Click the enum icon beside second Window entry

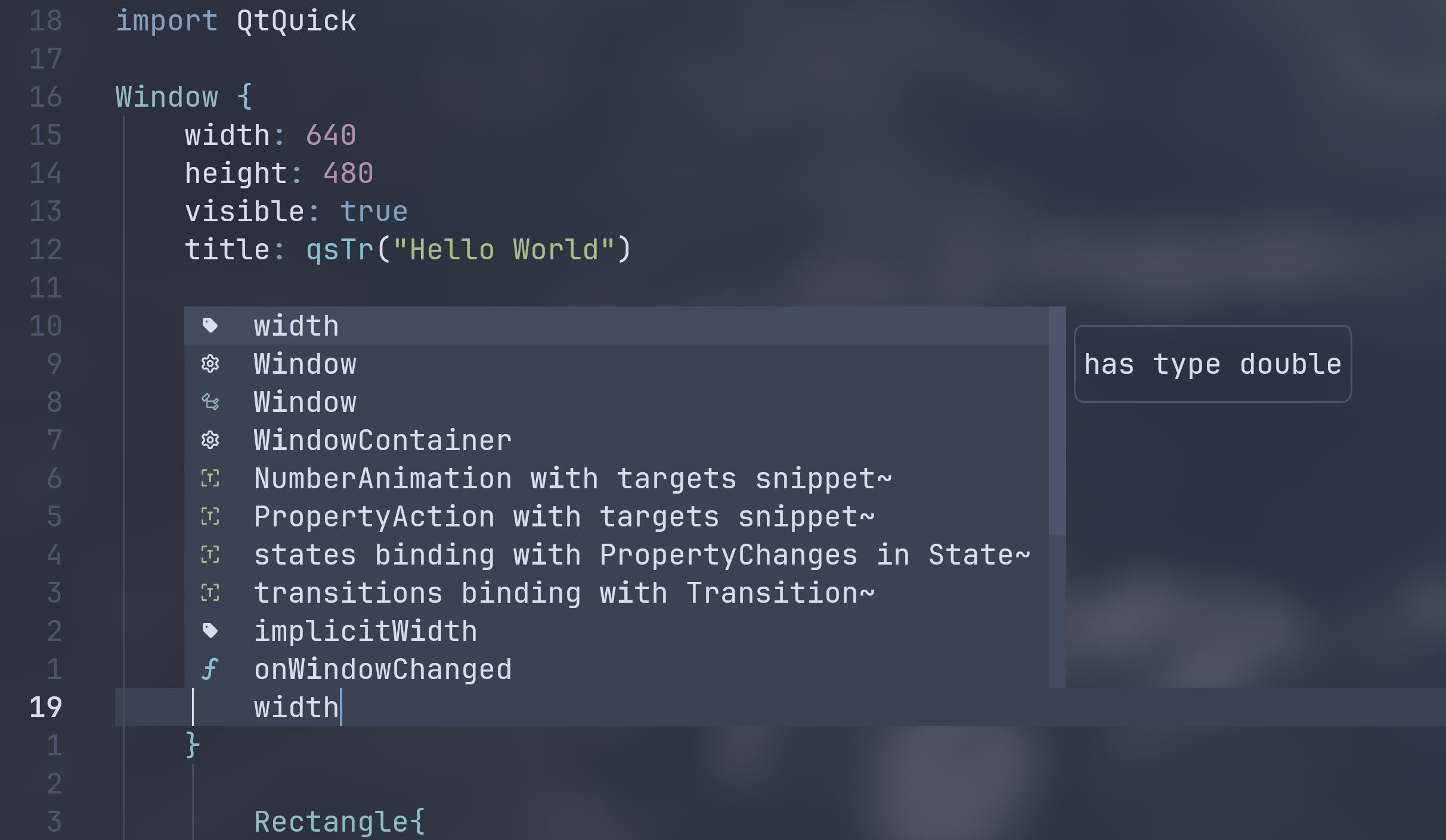pos(210,402)
